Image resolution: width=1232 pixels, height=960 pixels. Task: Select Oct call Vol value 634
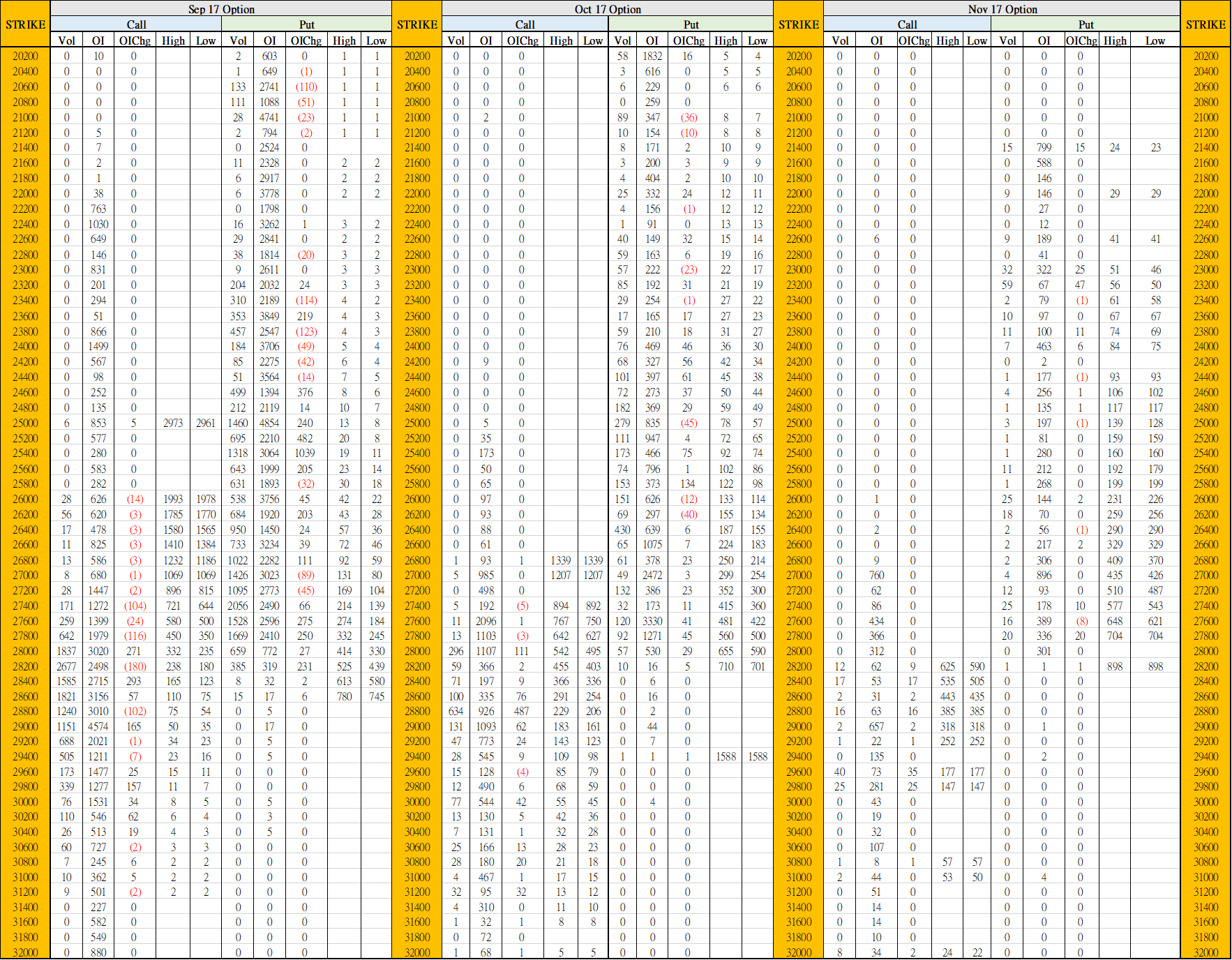click(x=456, y=711)
